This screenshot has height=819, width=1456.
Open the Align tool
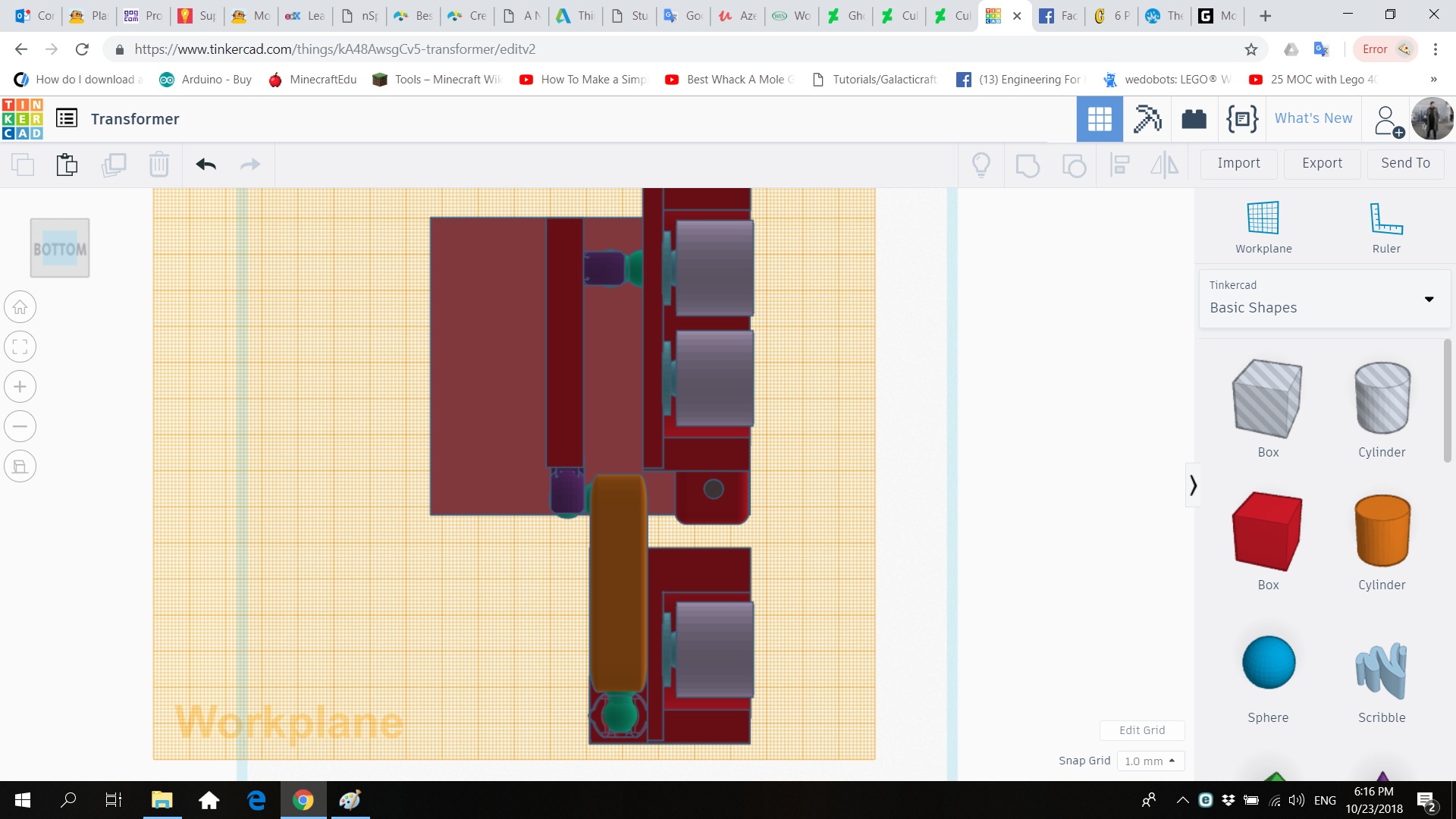(x=1120, y=164)
